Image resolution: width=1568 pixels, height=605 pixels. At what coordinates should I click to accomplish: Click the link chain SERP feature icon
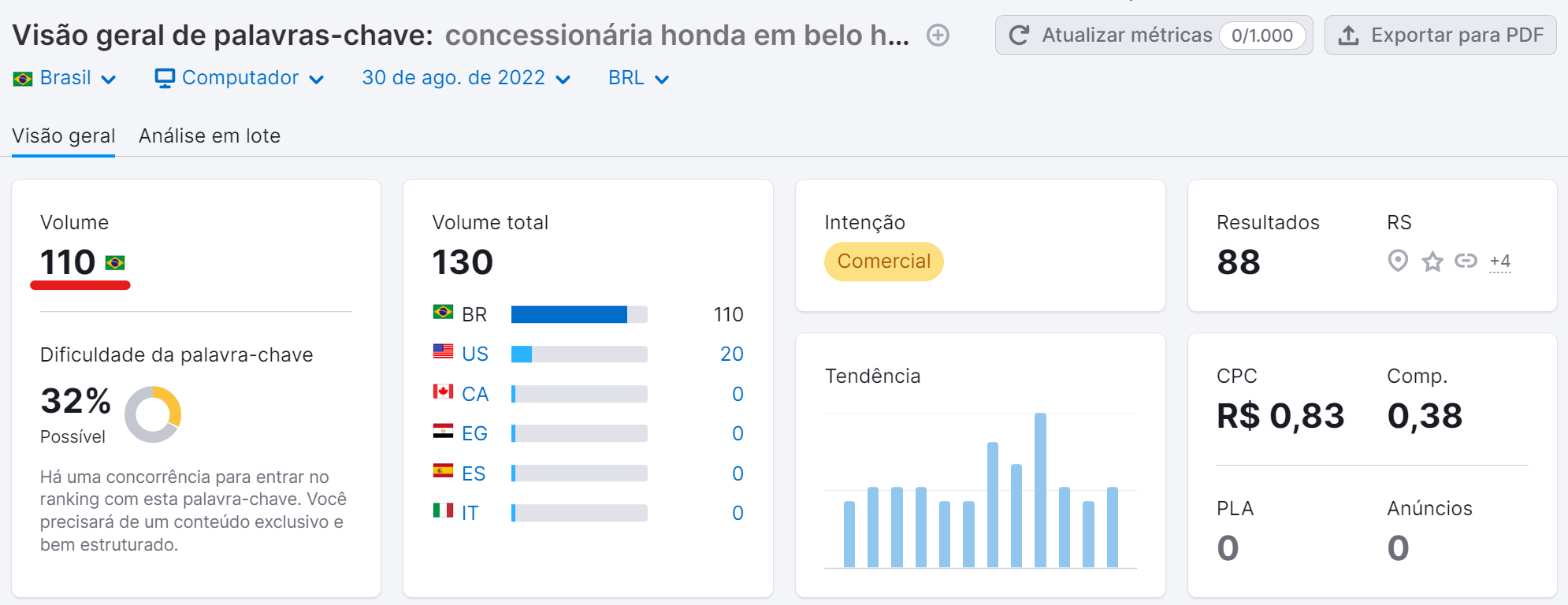1466,261
